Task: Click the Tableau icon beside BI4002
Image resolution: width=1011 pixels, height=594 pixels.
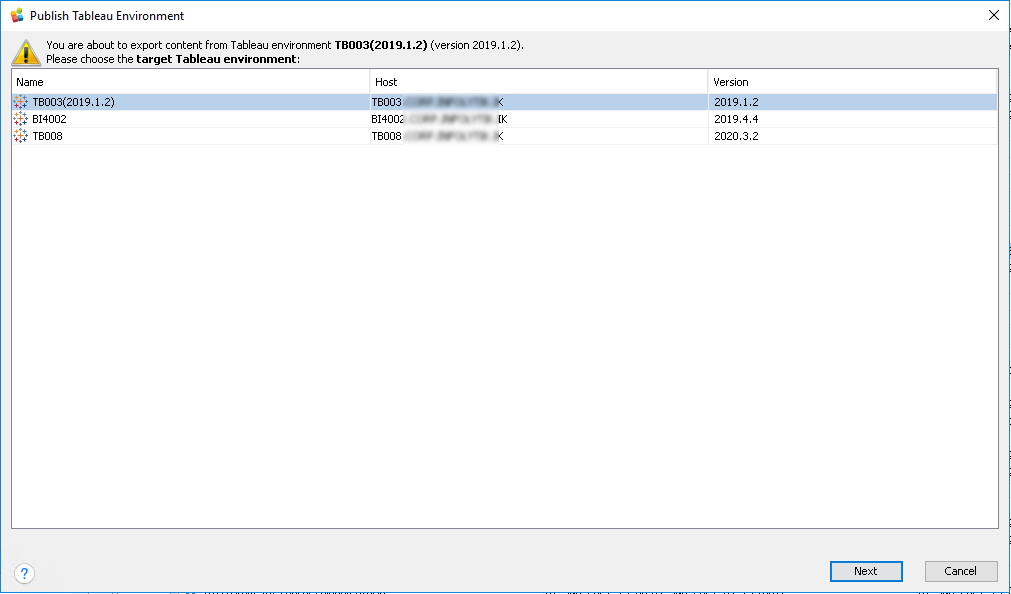Action: [21, 119]
